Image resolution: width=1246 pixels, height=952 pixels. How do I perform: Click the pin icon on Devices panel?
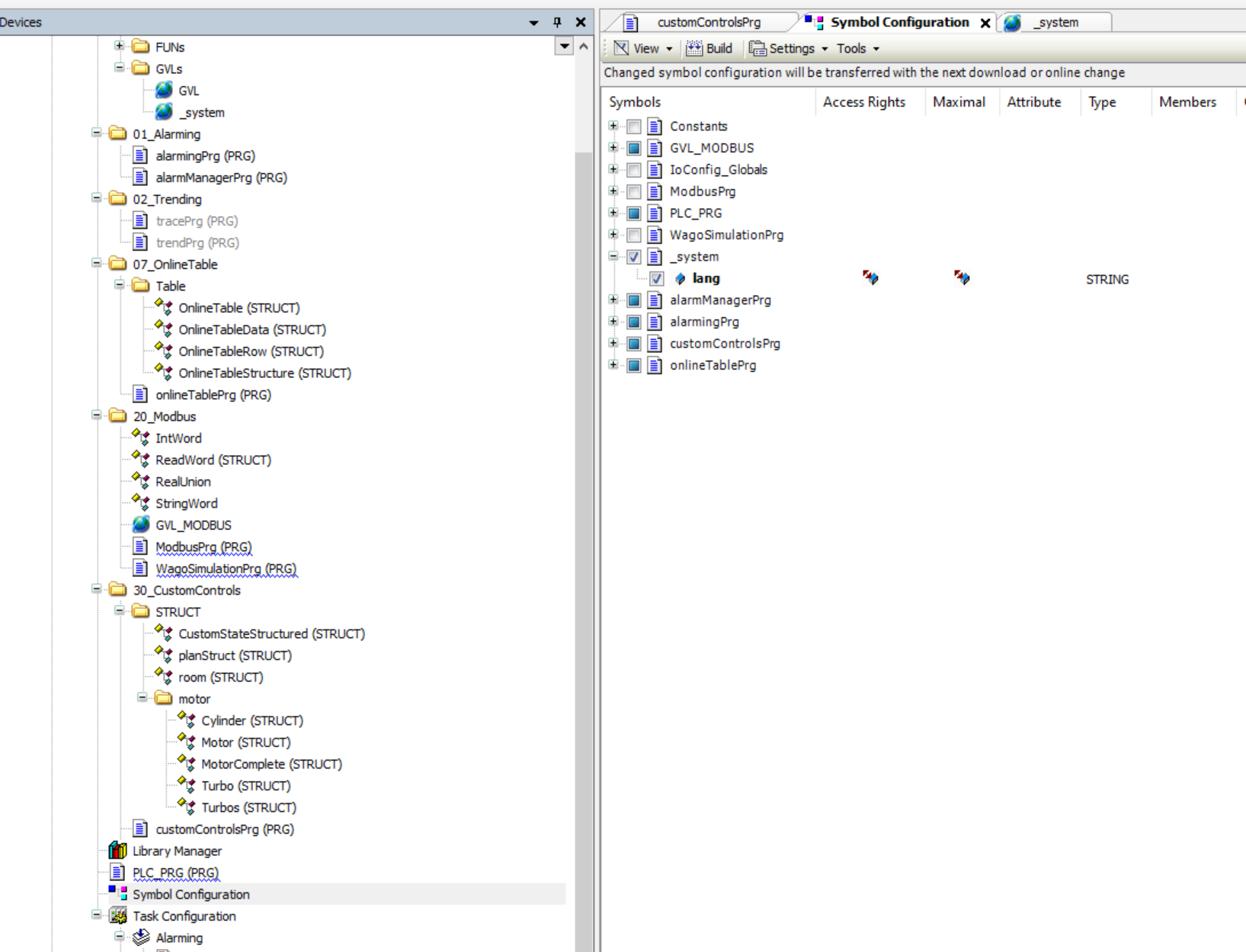[x=557, y=22]
